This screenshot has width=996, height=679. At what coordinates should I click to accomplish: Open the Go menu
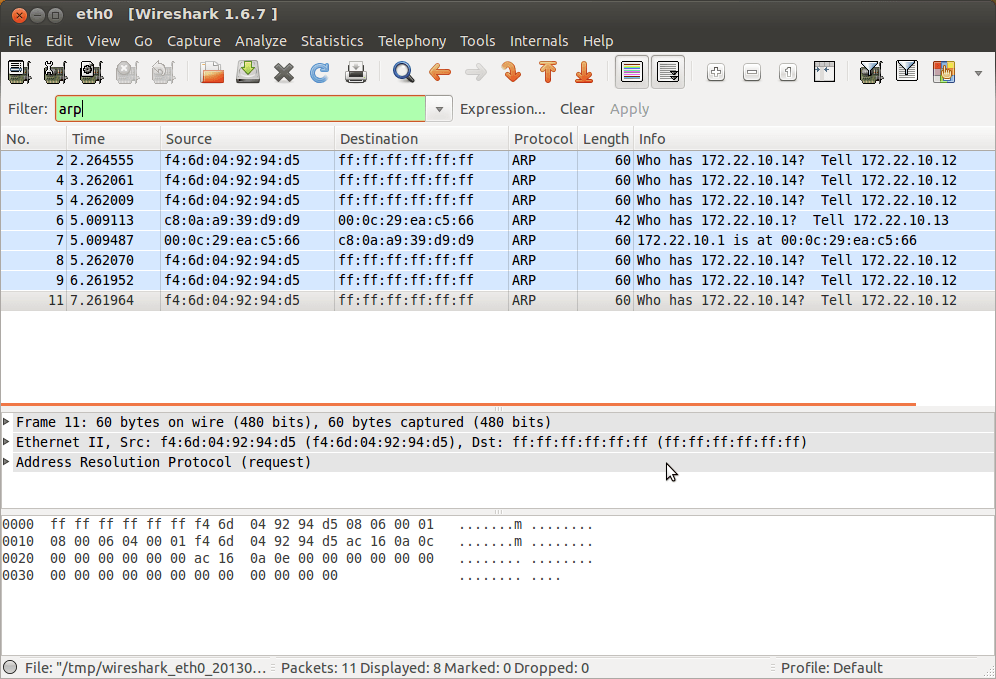coord(143,41)
